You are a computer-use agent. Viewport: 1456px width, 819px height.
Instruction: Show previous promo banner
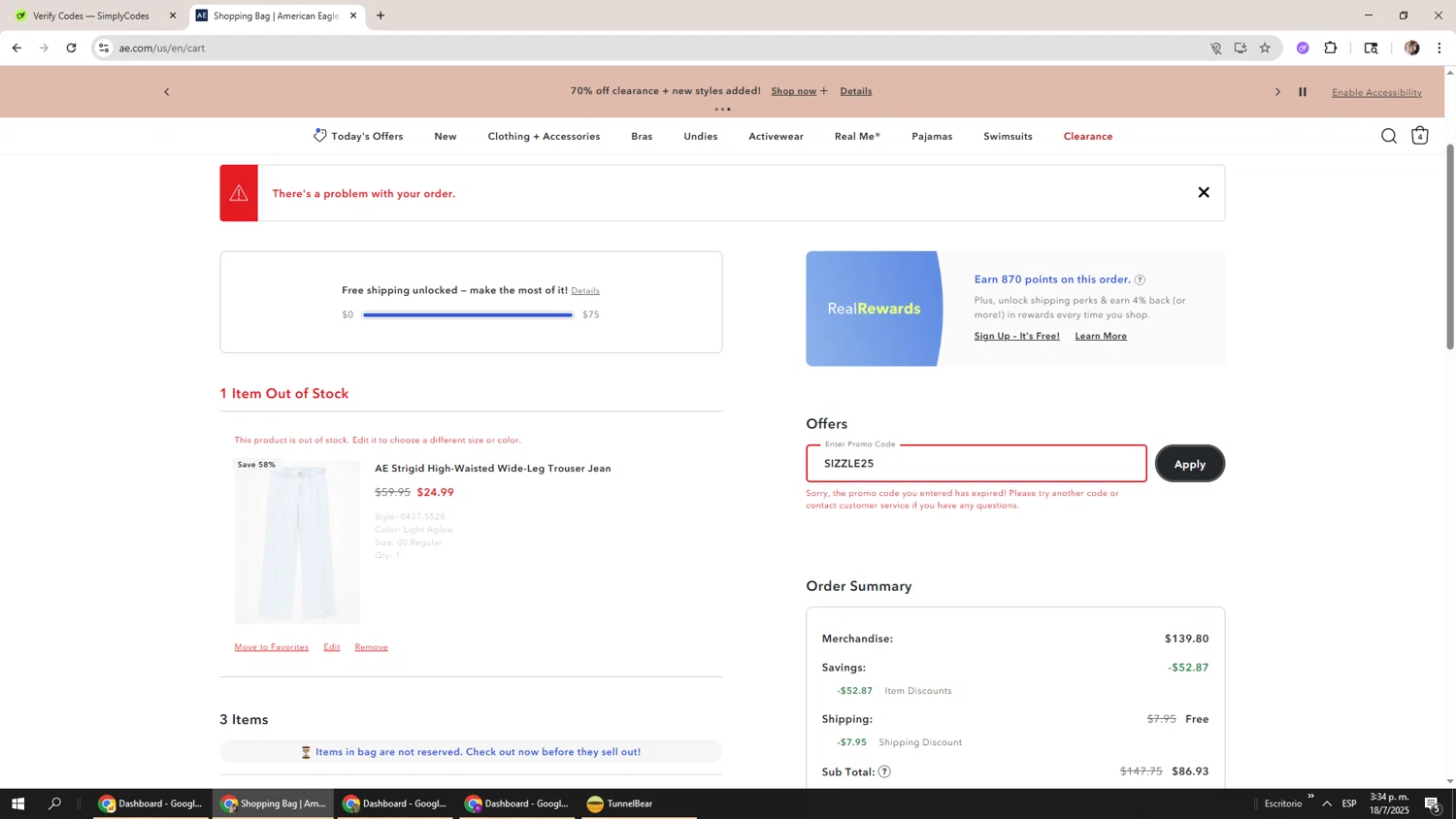coord(167,92)
